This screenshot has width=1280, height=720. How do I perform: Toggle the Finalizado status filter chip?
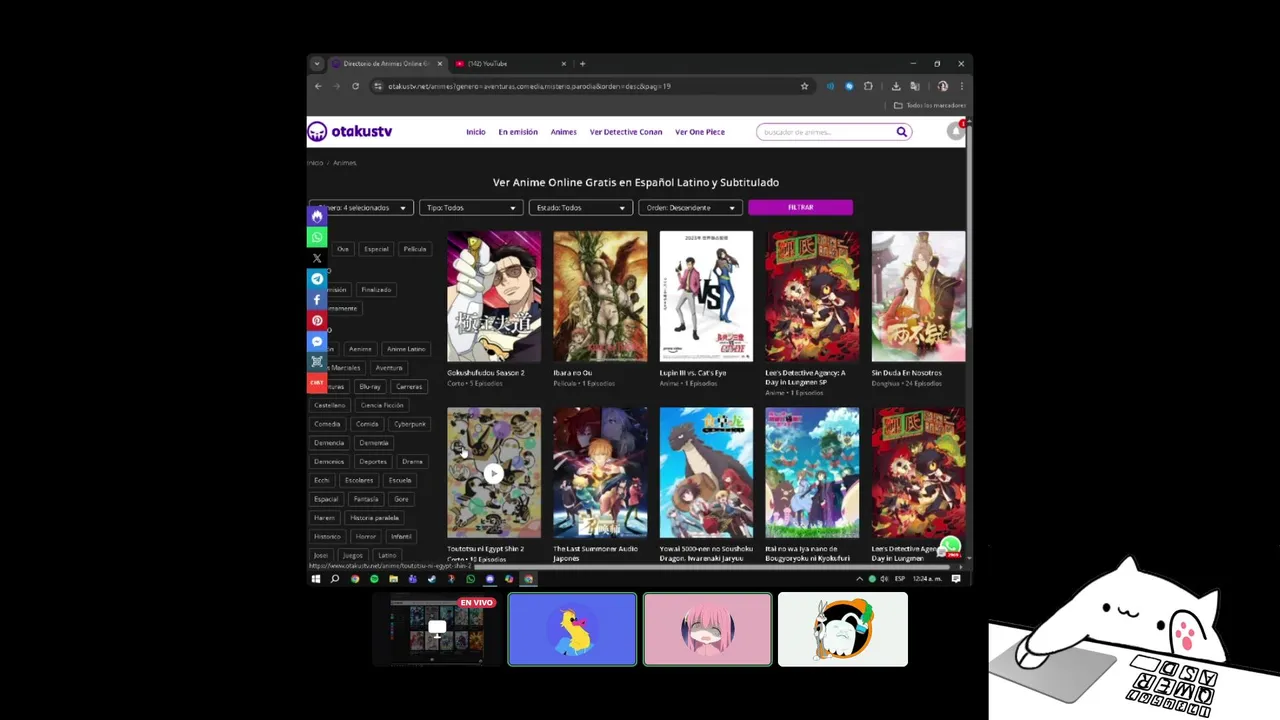click(x=376, y=290)
